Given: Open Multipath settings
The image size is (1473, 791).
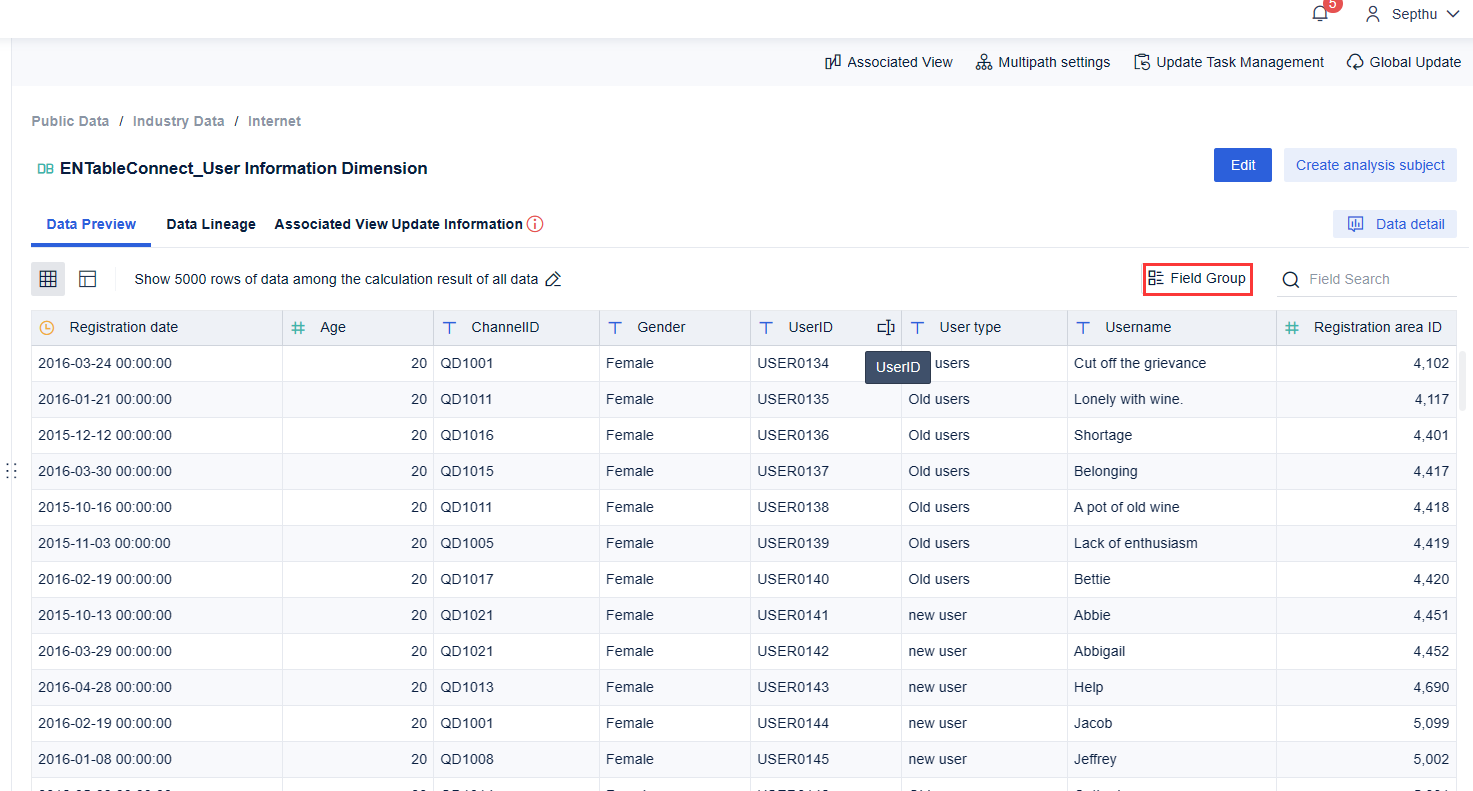Looking at the screenshot, I should coord(1043,62).
